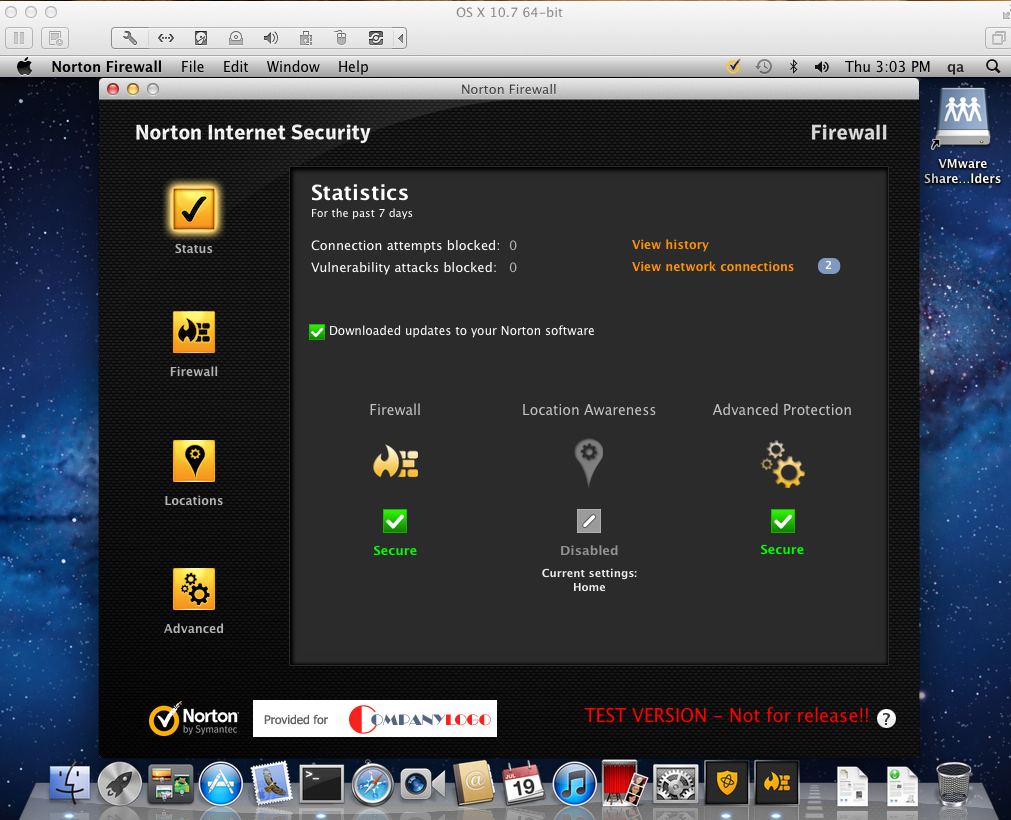1011x820 pixels.
Task: Click View network connections link
Action: (x=713, y=267)
